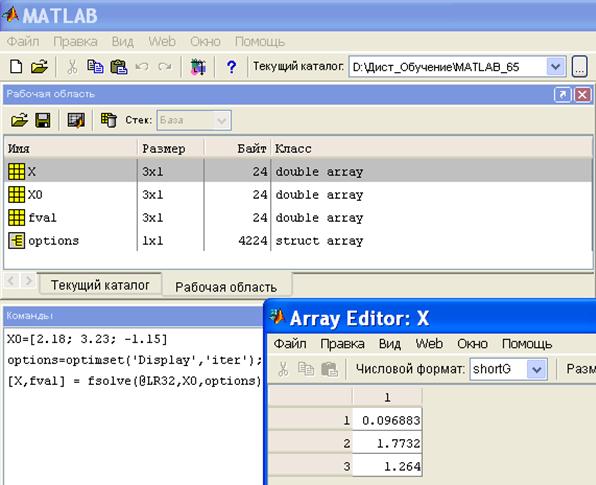Click the array icon beside X0
This screenshot has width=596, height=485.
point(16,195)
